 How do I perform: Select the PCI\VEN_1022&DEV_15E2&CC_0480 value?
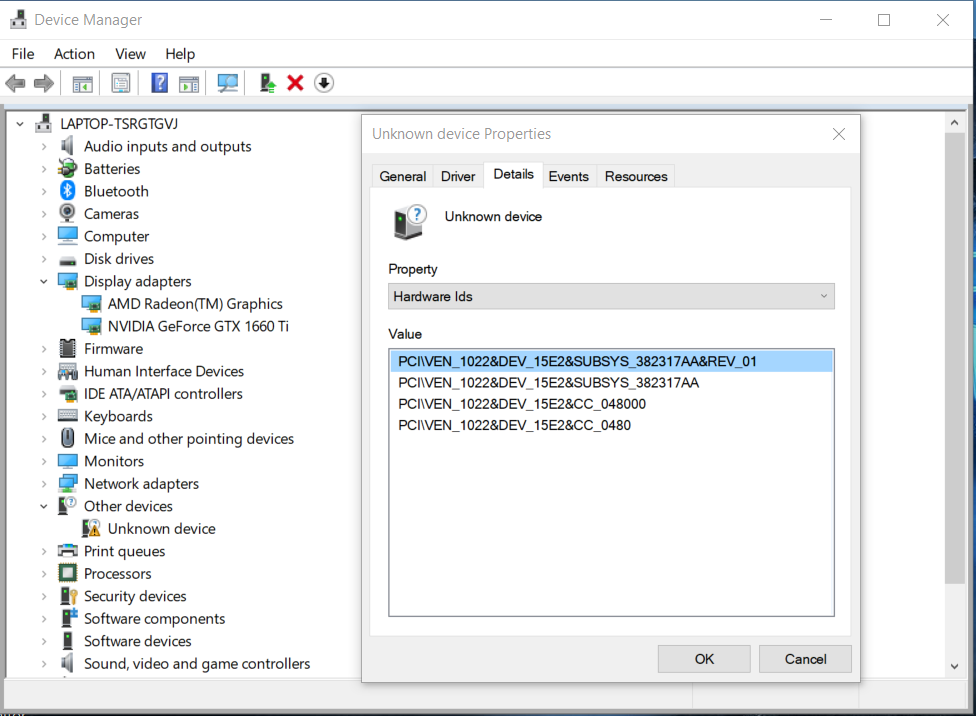(514, 425)
